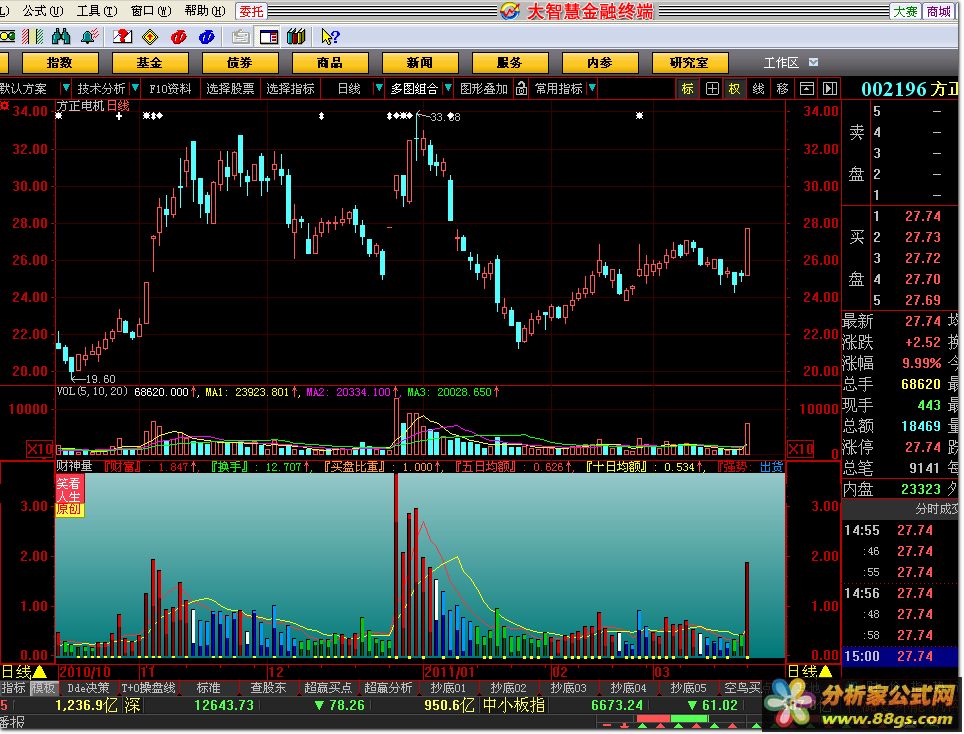This screenshot has width=964, height=734.
Task: Open the 多图组合 dropdown arrow
Action: [448, 89]
